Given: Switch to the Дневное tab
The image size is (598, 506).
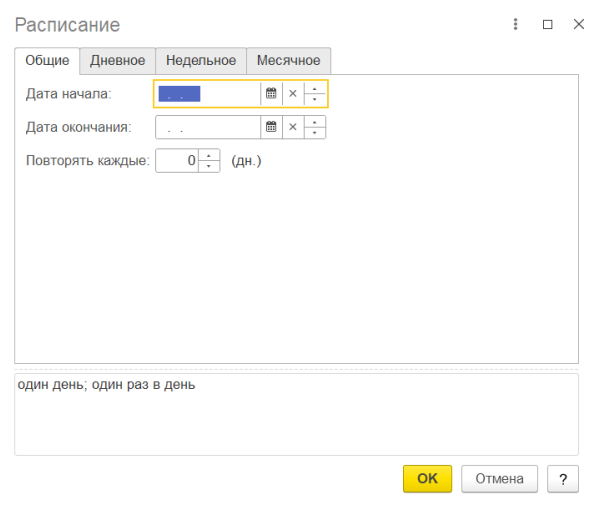Looking at the screenshot, I should coord(117,61).
